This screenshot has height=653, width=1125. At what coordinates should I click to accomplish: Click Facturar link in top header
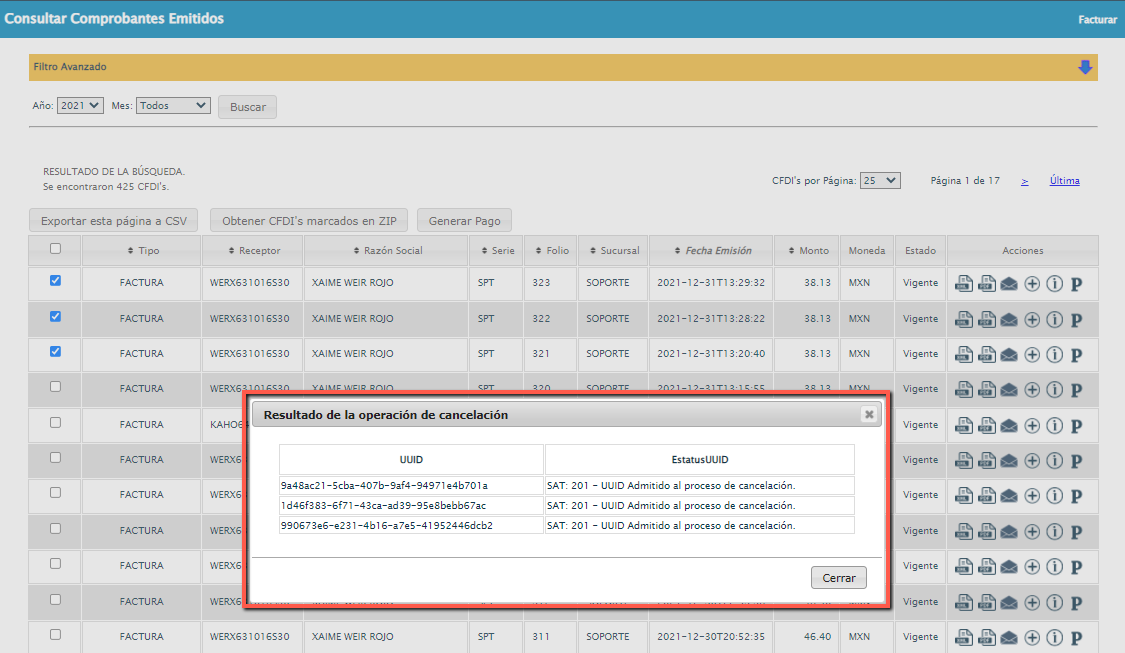tap(1097, 20)
